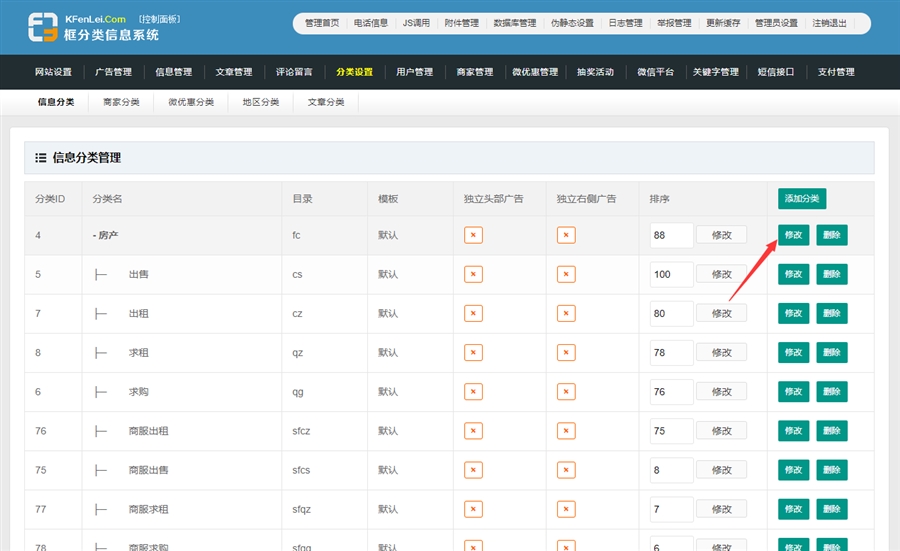Open 数据库管理 in the top bar
Image resolution: width=900 pixels, height=551 pixels.
pos(515,23)
